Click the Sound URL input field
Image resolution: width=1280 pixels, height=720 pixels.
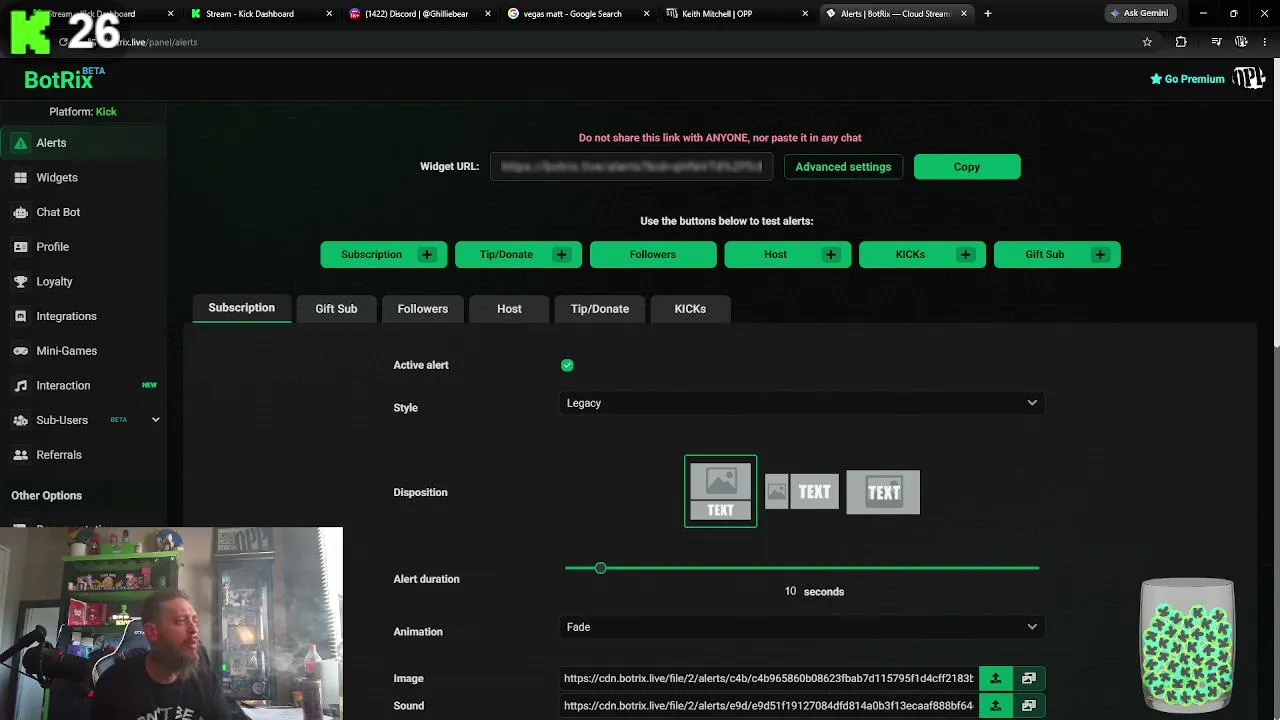(x=769, y=705)
